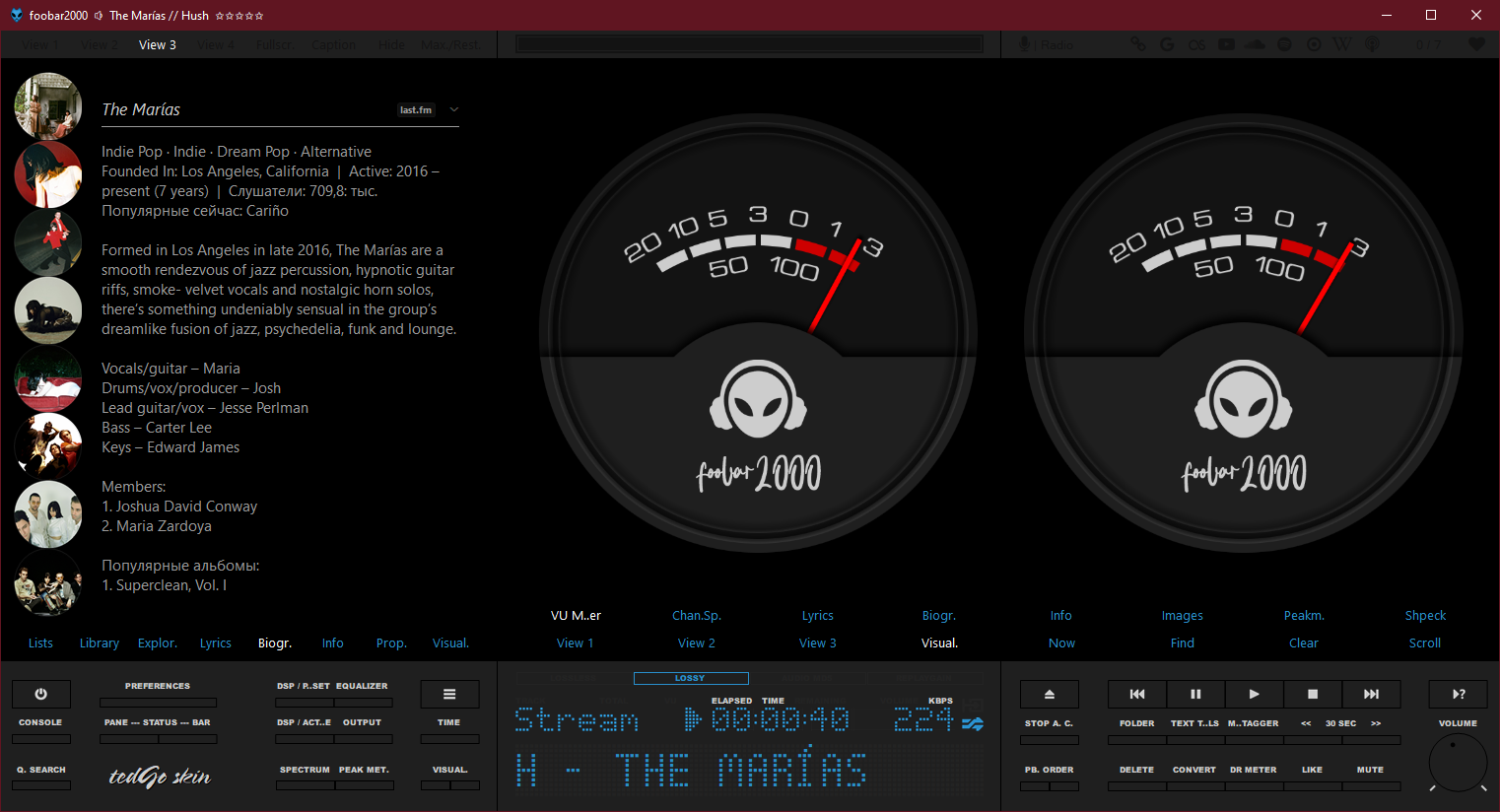1500x812 pixels.
Task: Open the Equalizer button
Action: click(362, 702)
